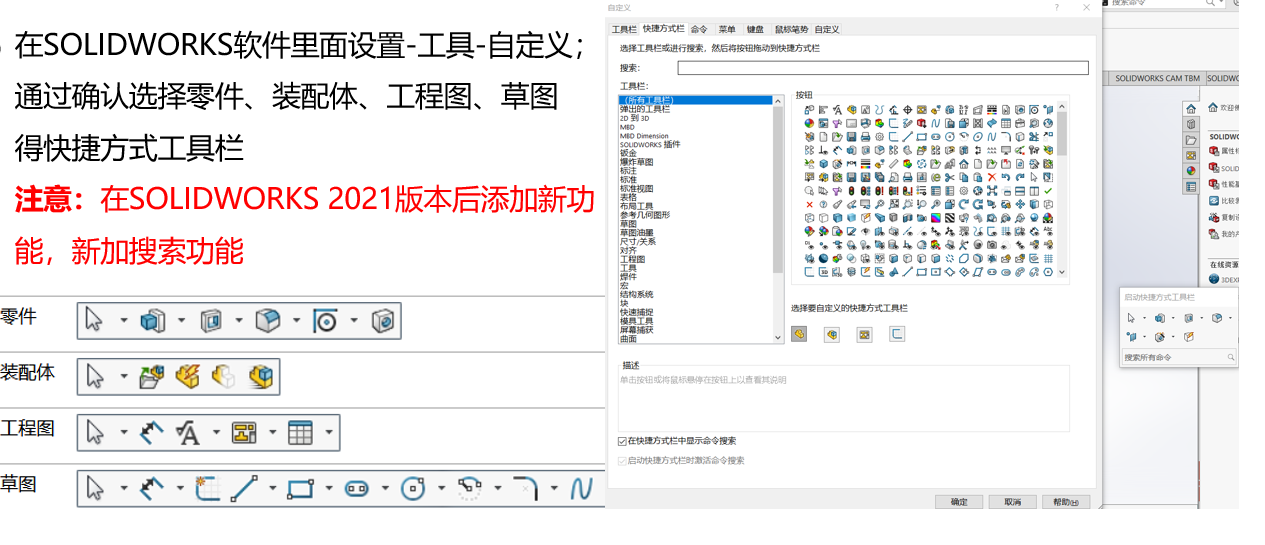Select the sketch fillet tool in 草图 toolbar

pos(526,488)
